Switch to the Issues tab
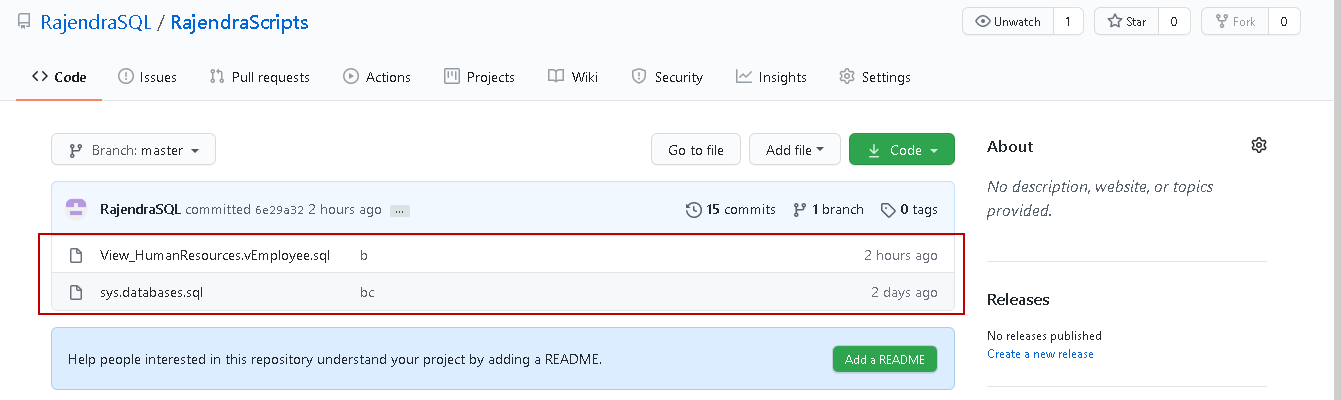Viewport: 1341px width, 400px height. [147, 77]
